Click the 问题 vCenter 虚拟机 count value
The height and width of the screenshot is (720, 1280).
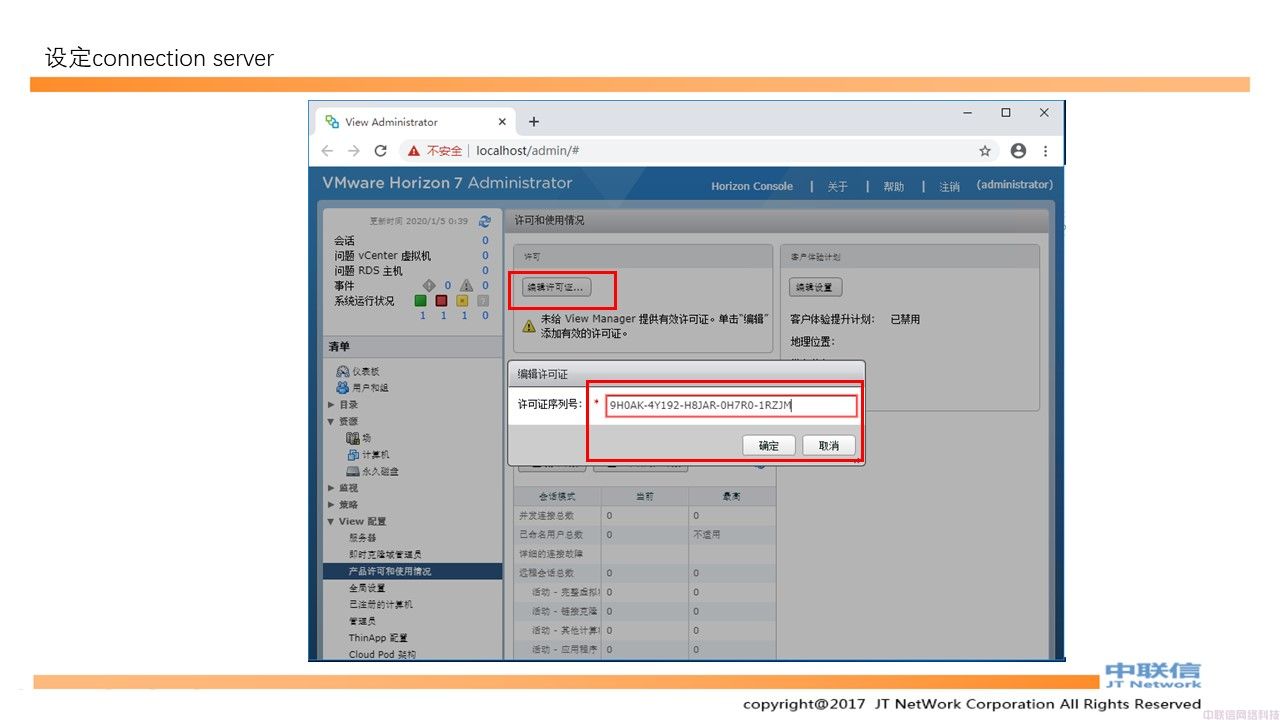click(x=486, y=255)
